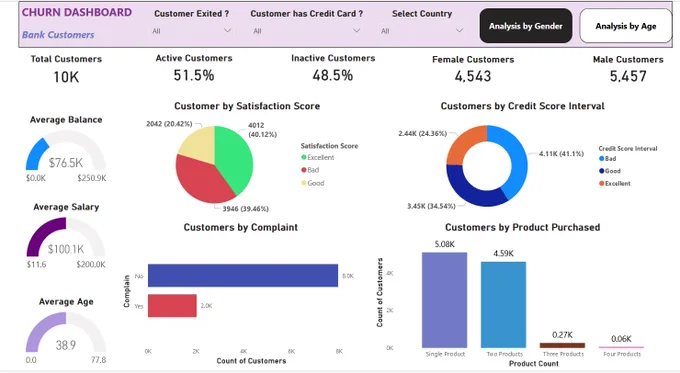The width and height of the screenshot is (680, 373).
Task: Click the 38.9 average age value
Action: click(x=66, y=345)
